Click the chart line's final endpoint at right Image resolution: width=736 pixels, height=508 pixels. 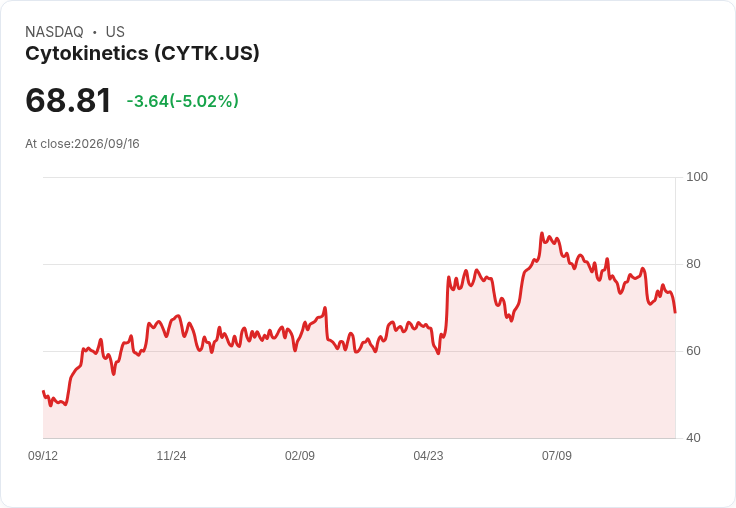tap(675, 312)
